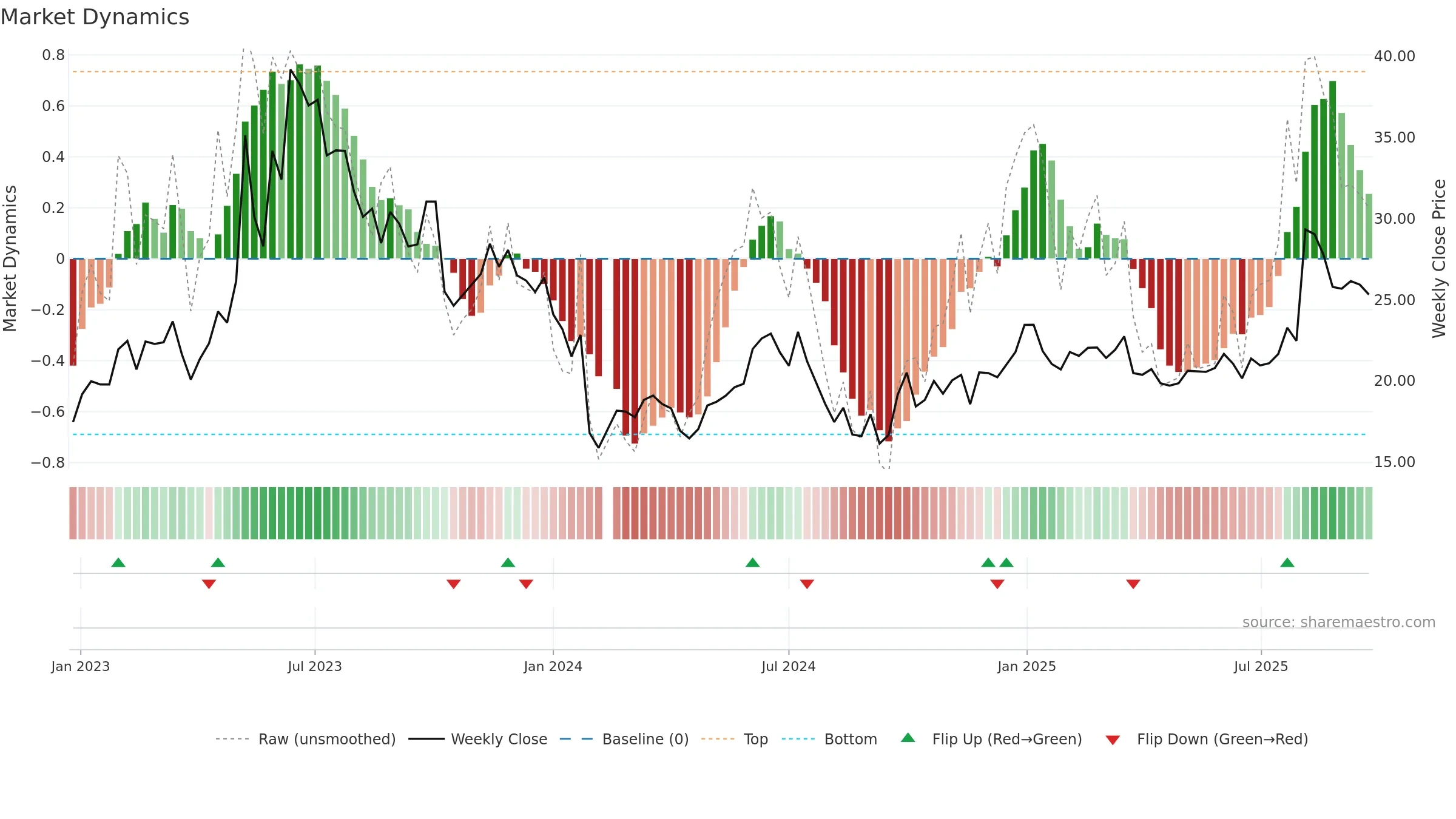Click the 20.00 price axis label
1456x819 pixels.
[x=1395, y=381]
